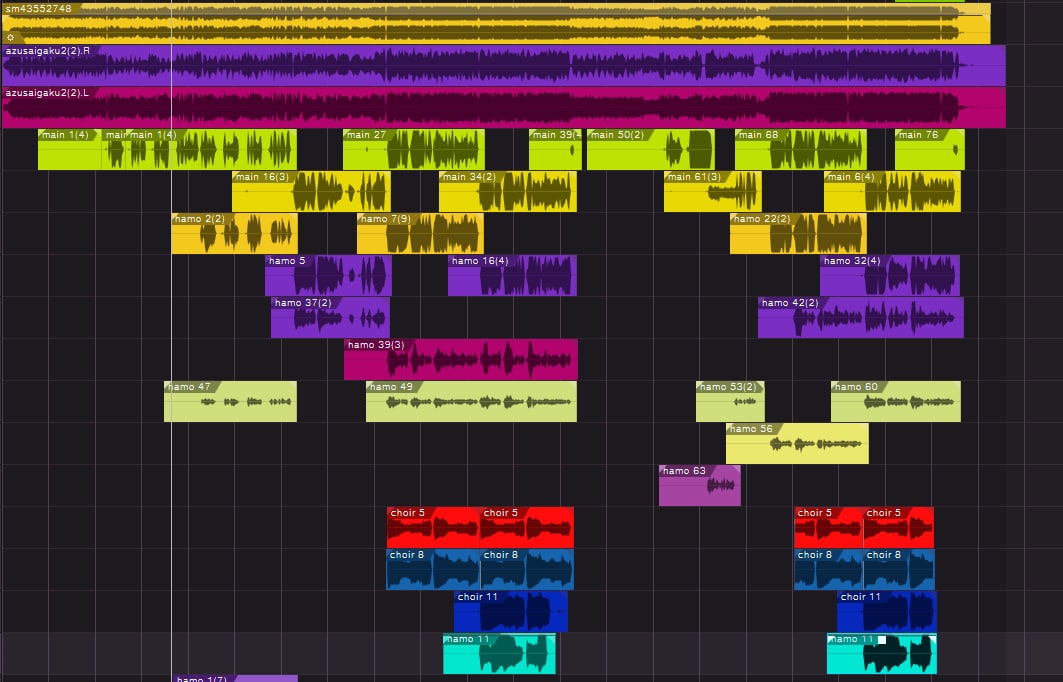Image resolution: width=1063 pixels, height=682 pixels.
Task: Select the main 68 clip
Action: click(x=801, y=149)
